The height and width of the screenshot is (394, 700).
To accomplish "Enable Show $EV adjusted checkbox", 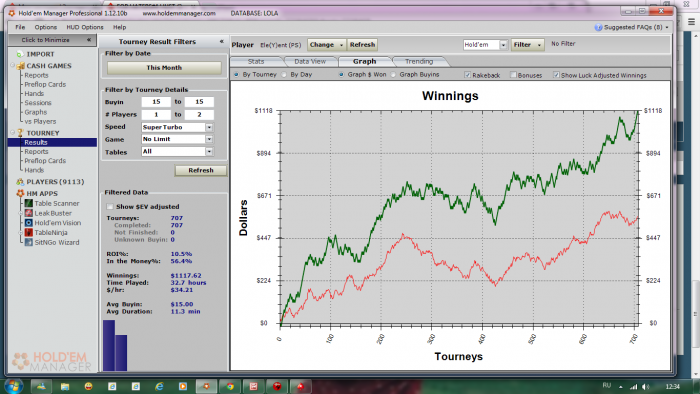I will tap(110, 207).
